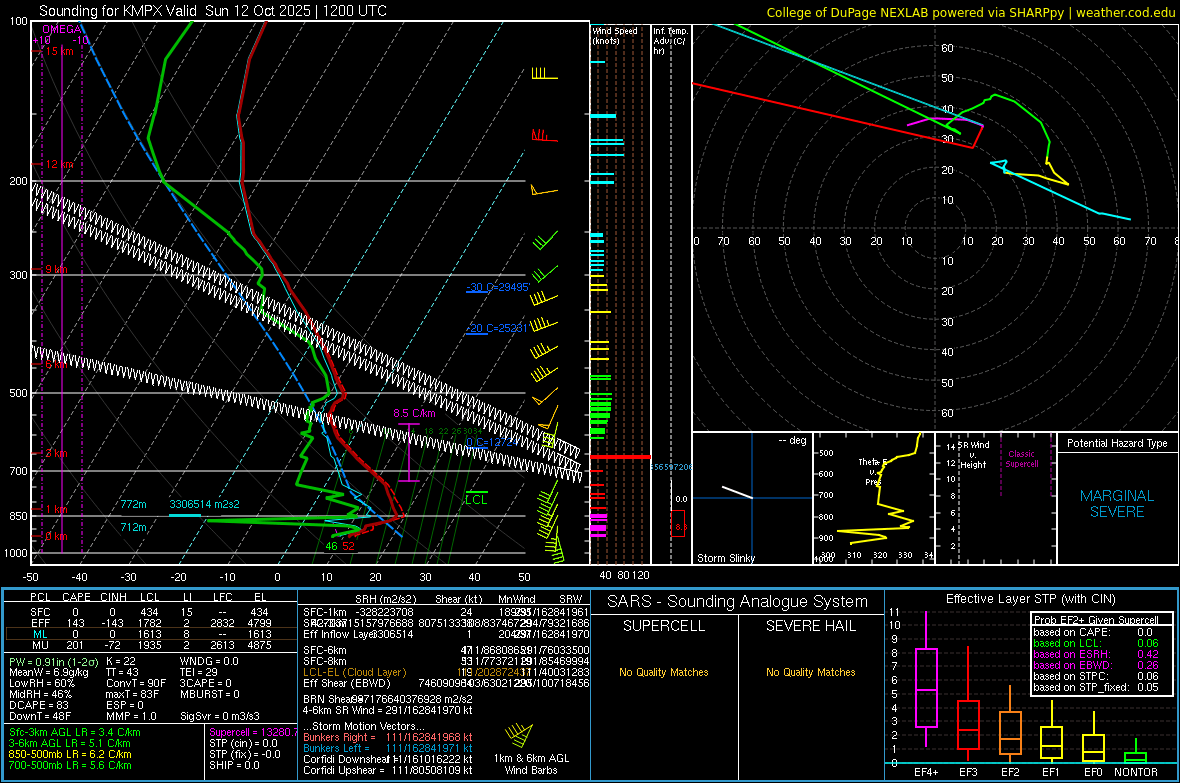Viewport: 1180px width, 783px height.
Task: Click the 'Inf. Temp. Adv.' panel header
Action: [x=671, y=41]
